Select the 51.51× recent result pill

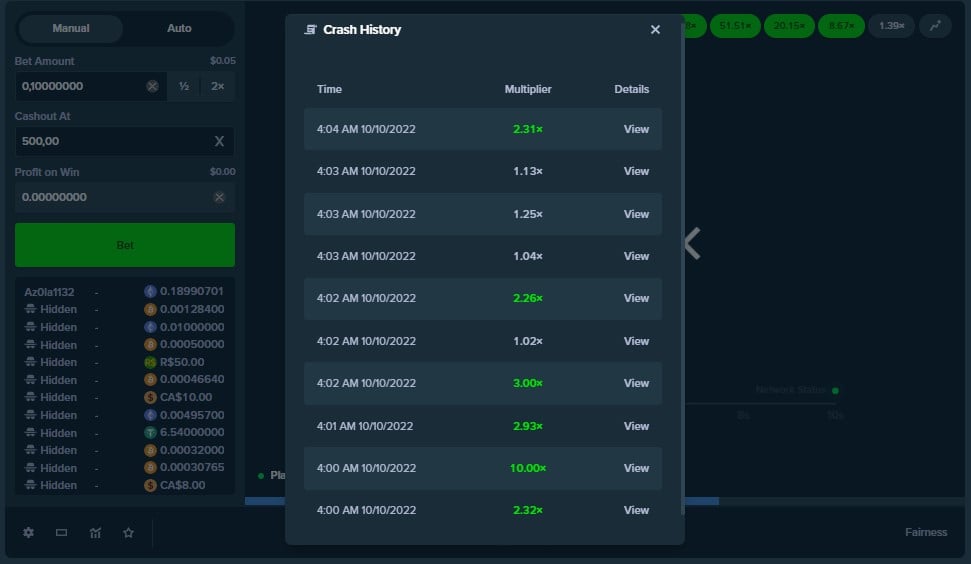pyautogui.click(x=739, y=26)
